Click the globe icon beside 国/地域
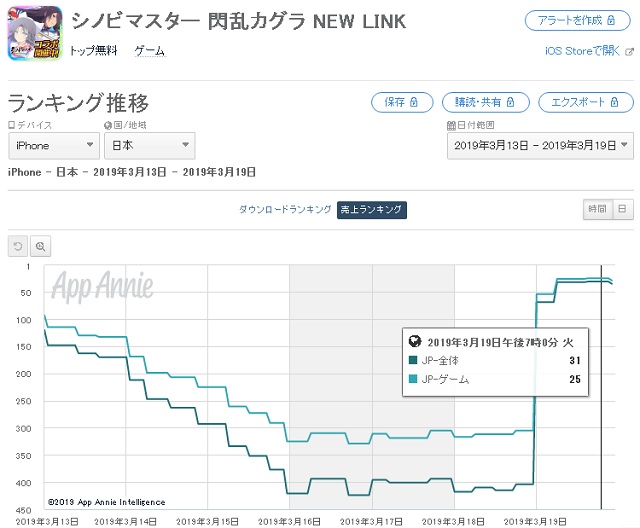This screenshot has width=640, height=528. (x=108, y=126)
